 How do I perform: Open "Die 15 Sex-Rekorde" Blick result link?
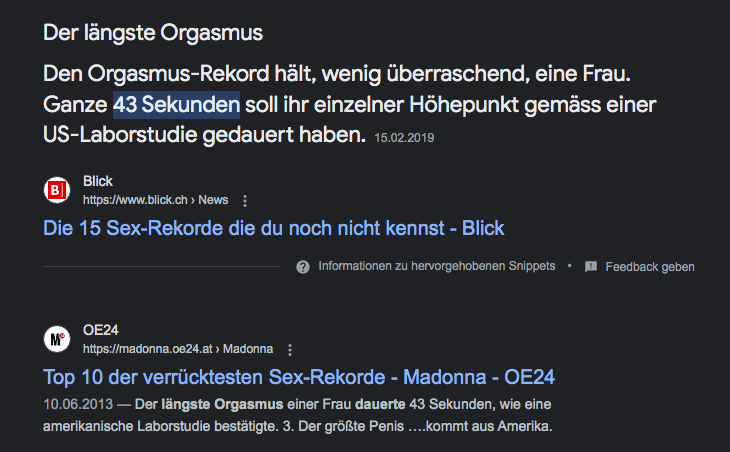point(273,228)
